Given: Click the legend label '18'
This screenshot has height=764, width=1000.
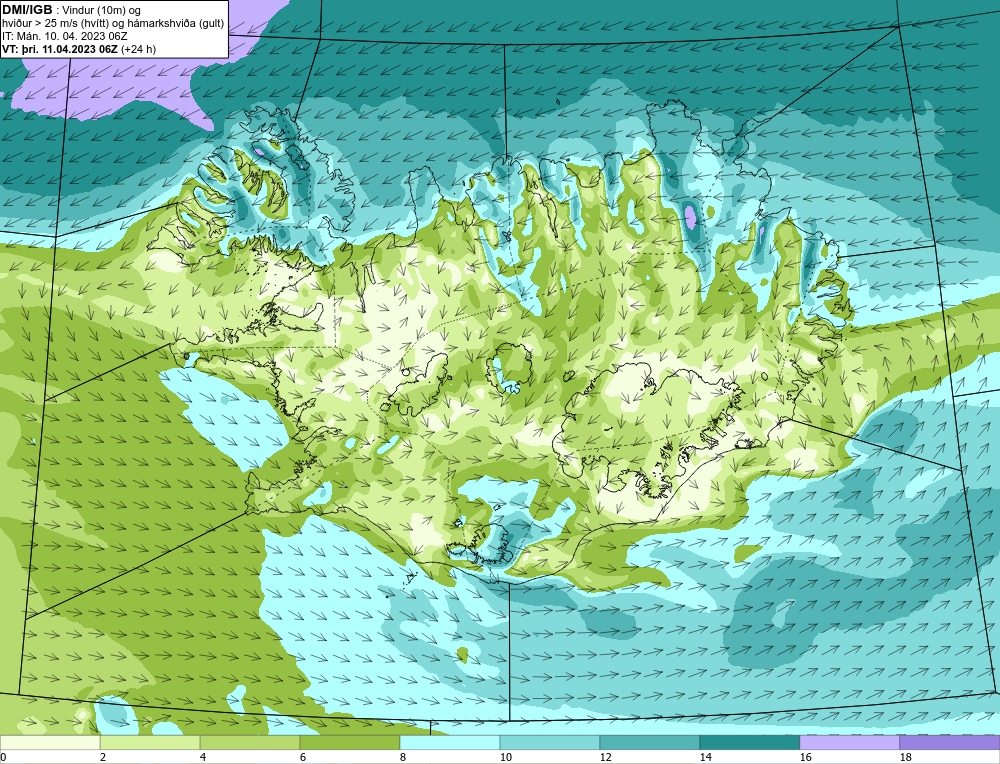Looking at the screenshot, I should point(905,757).
